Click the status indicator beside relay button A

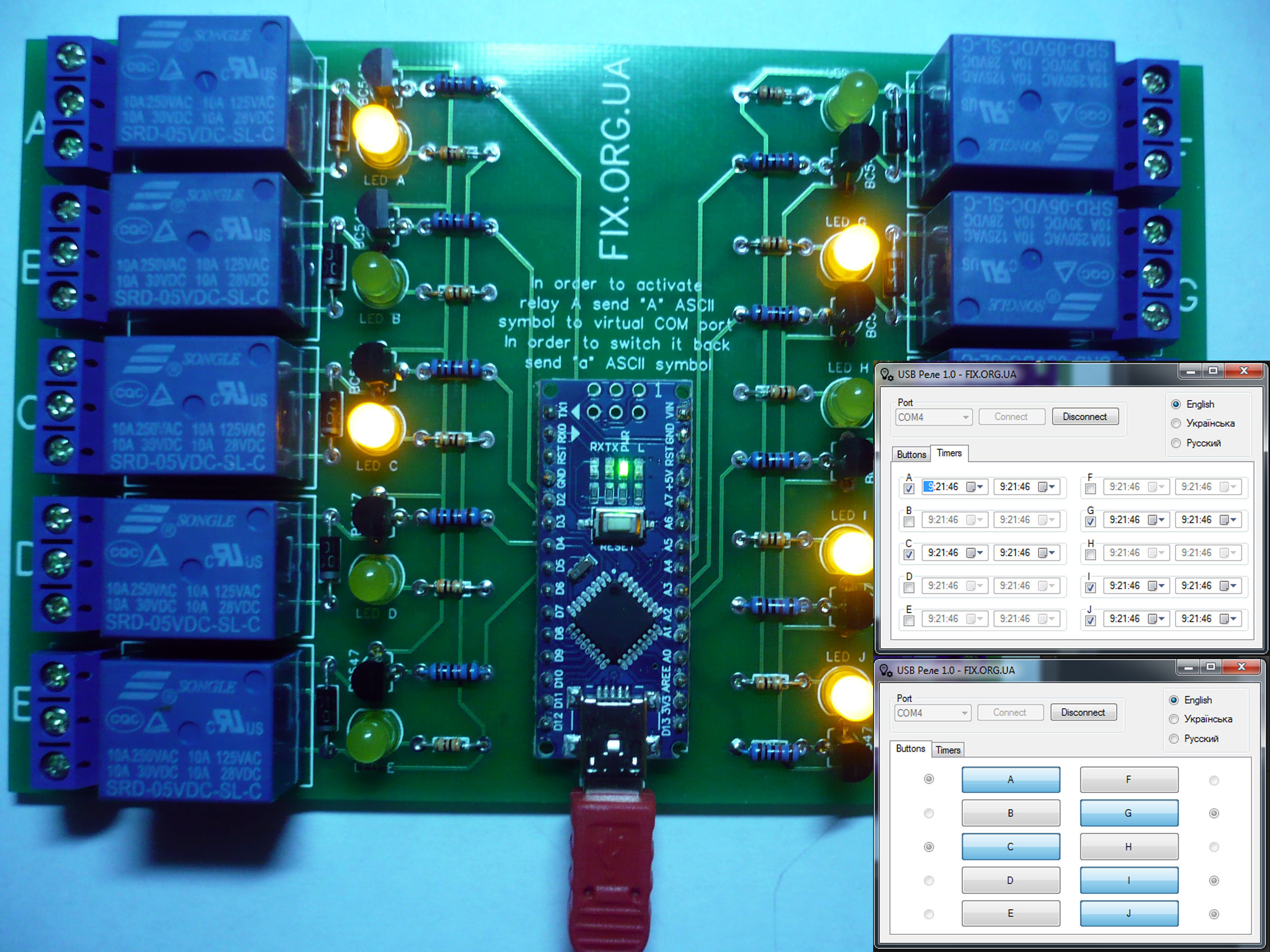point(929,779)
